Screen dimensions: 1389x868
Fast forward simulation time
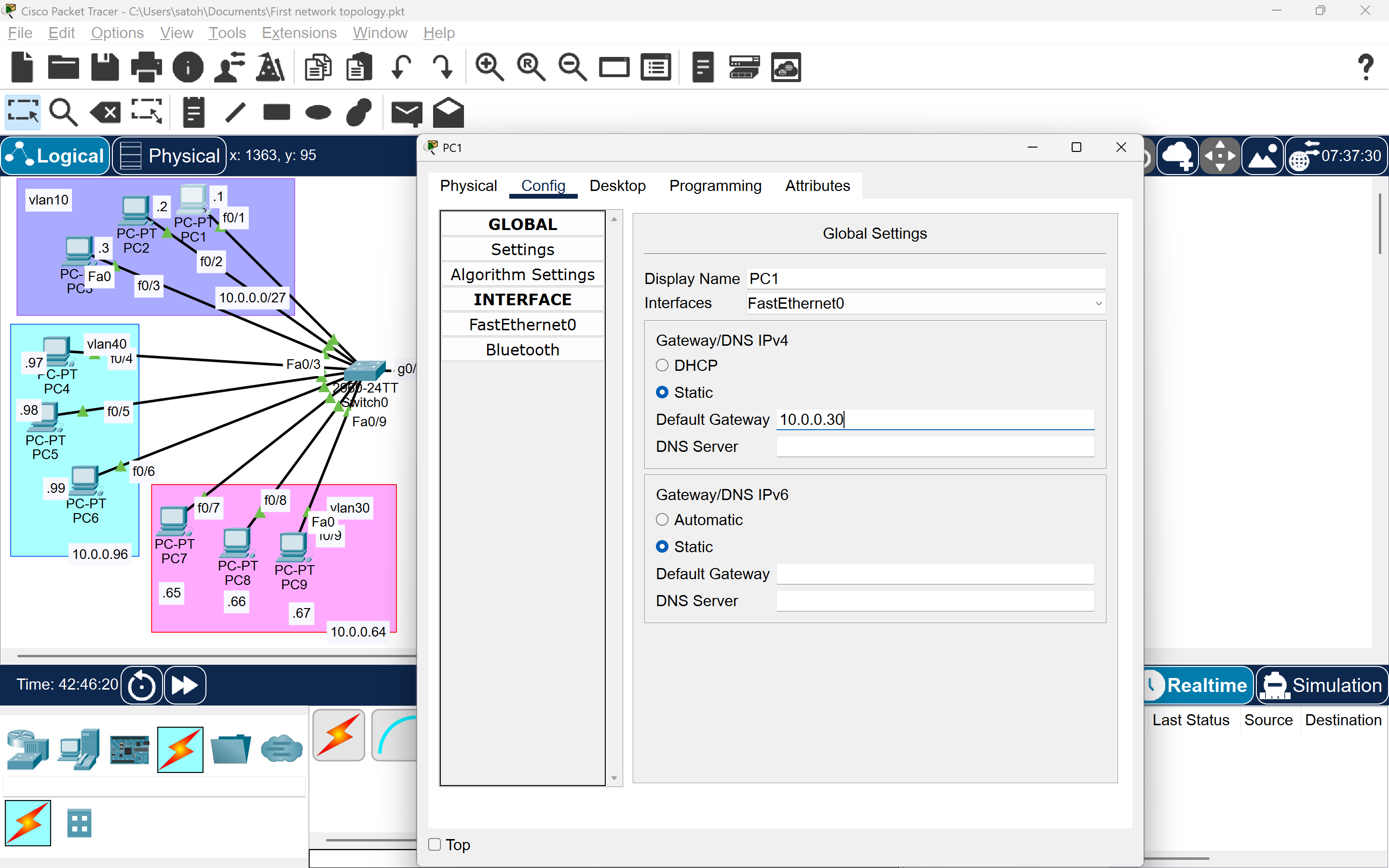tap(184, 685)
